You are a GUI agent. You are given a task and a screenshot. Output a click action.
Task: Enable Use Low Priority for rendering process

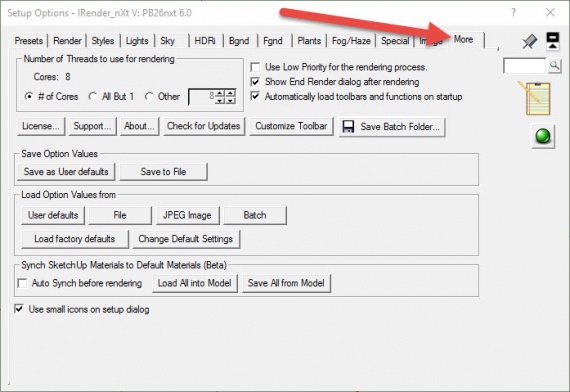pos(256,67)
